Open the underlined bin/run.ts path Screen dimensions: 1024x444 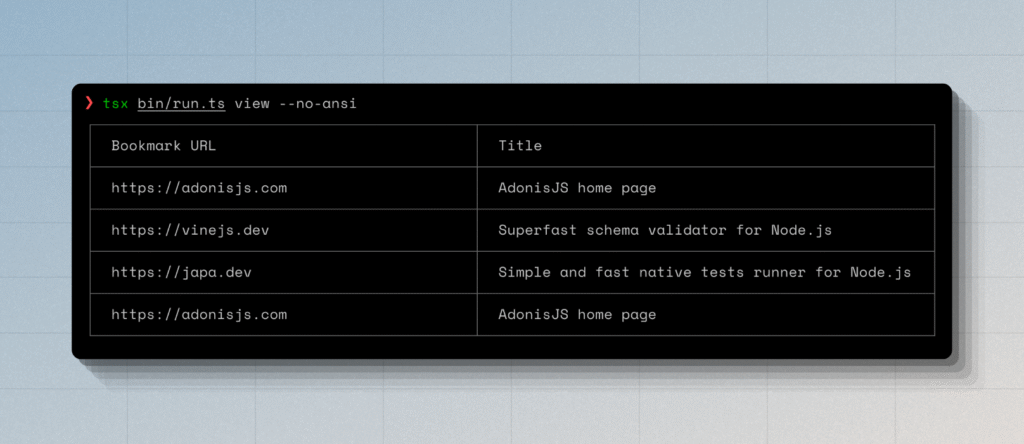tap(181, 104)
